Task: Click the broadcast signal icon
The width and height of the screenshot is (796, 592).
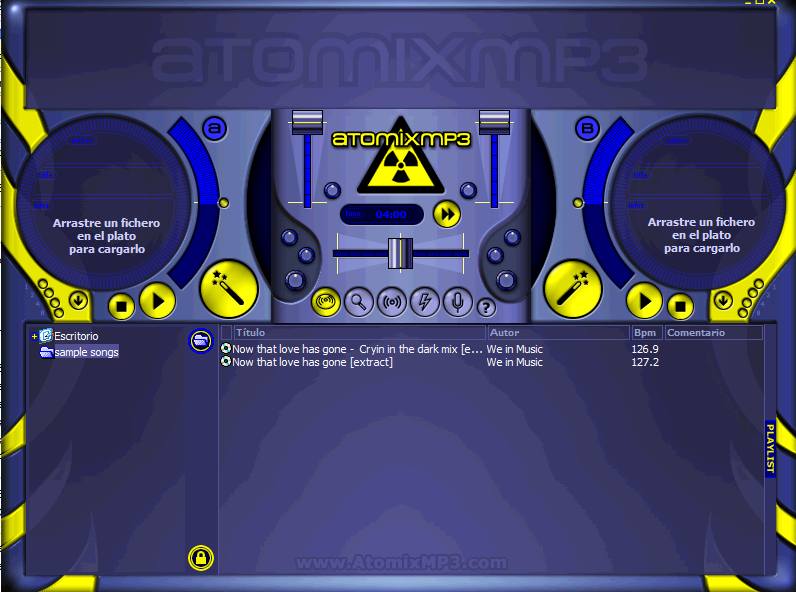Action: coord(391,302)
